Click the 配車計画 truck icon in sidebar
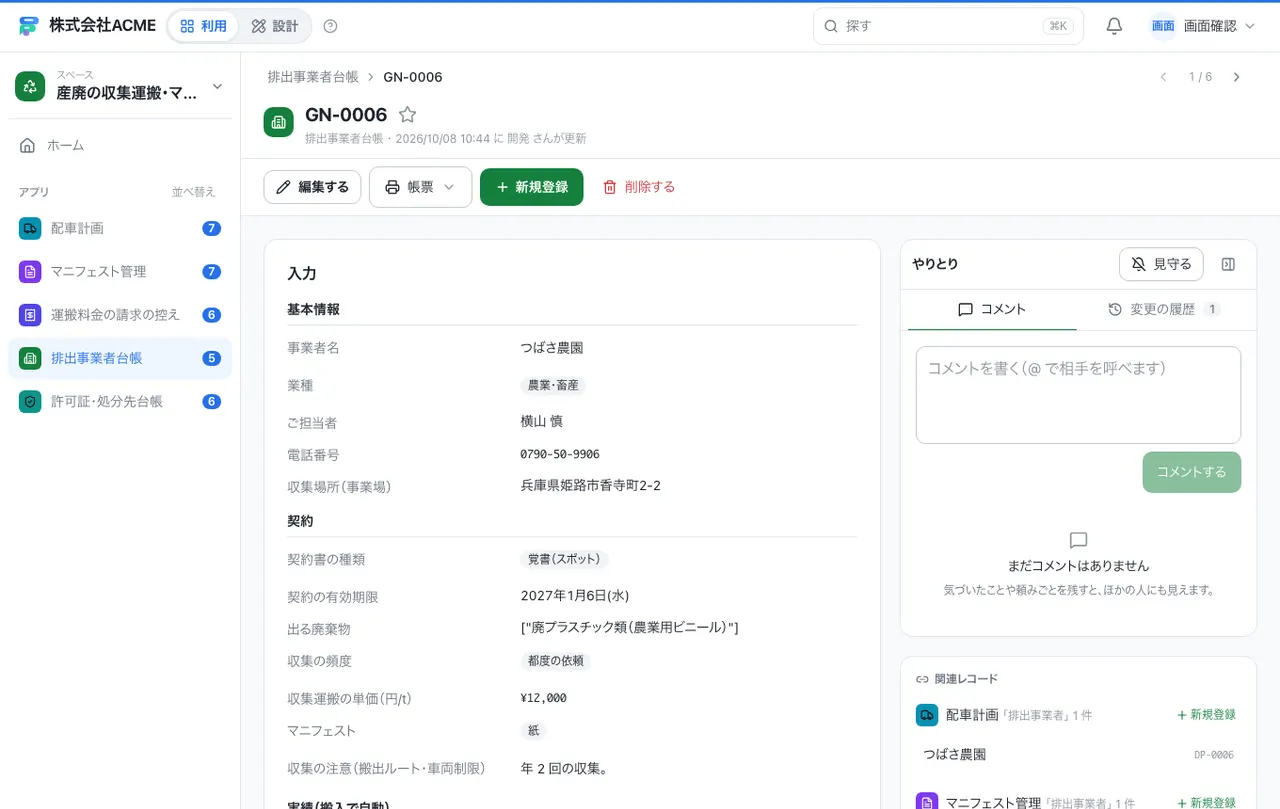Image resolution: width=1280 pixels, height=809 pixels. coord(30,228)
